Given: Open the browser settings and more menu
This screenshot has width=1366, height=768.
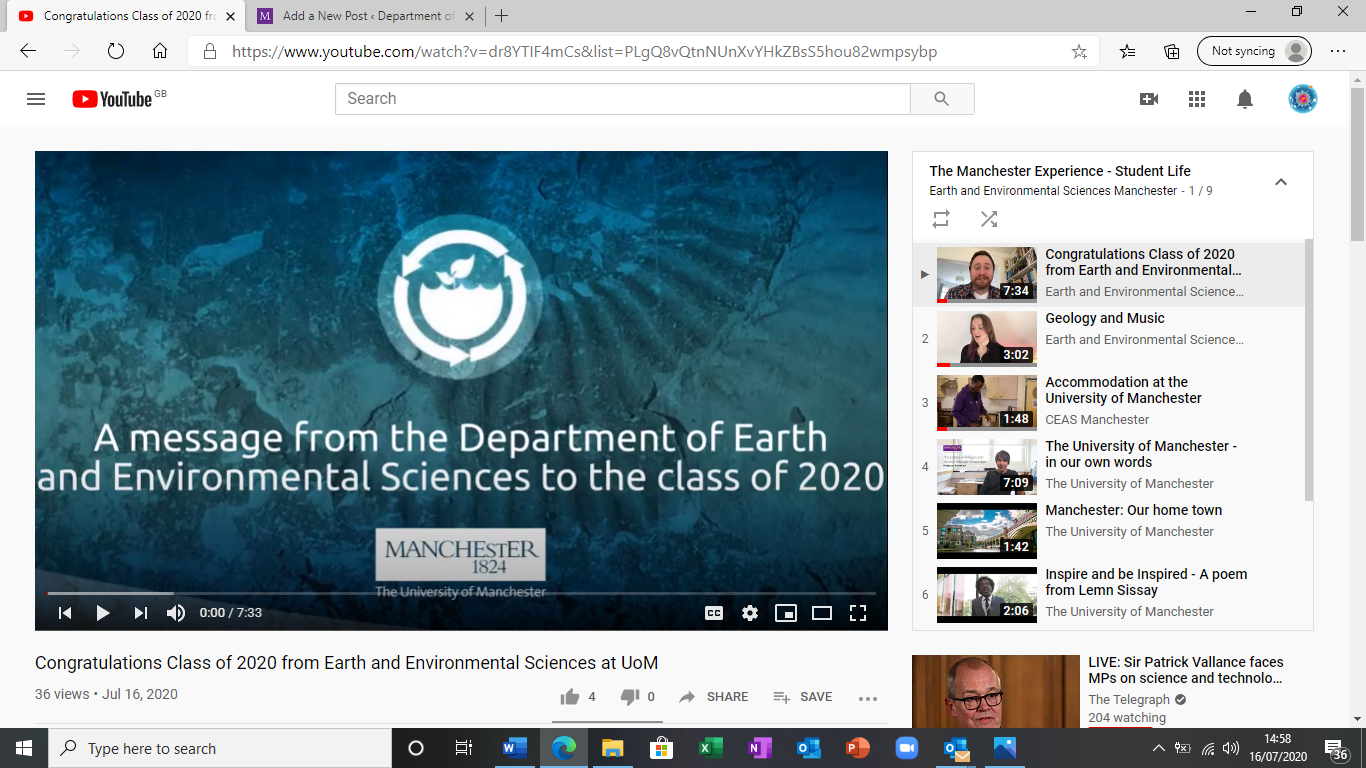Looking at the screenshot, I should pos(1338,52).
